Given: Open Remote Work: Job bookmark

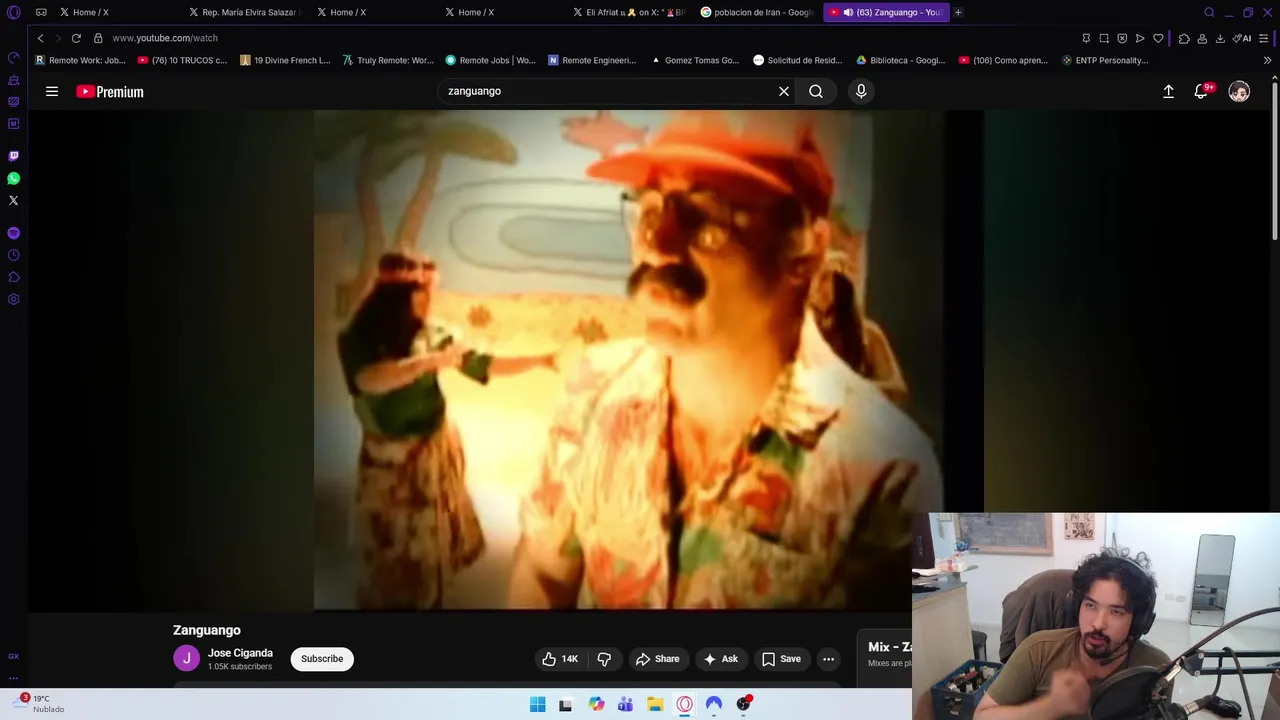Looking at the screenshot, I should click(x=80, y=60).
